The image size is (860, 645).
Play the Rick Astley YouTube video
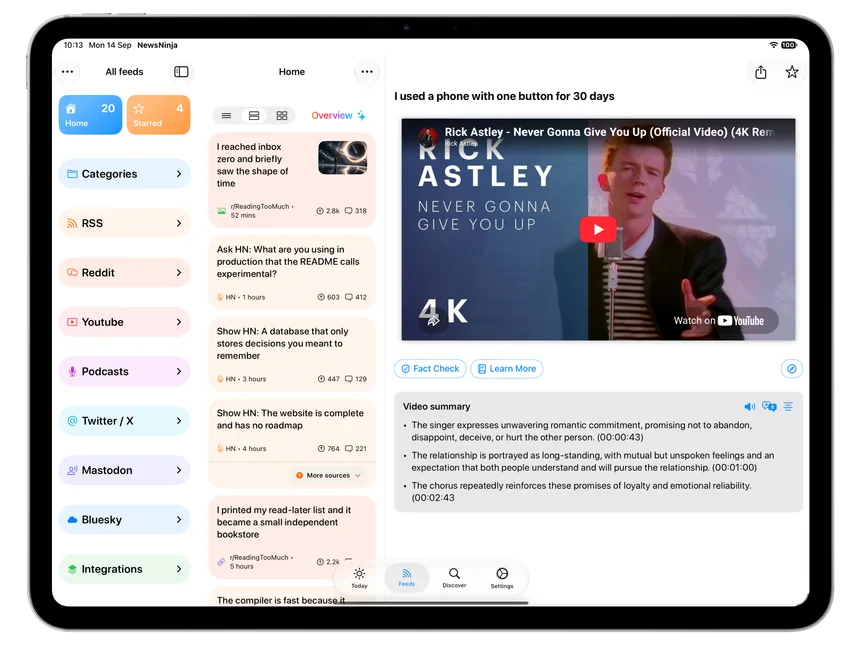pos(598,229)
